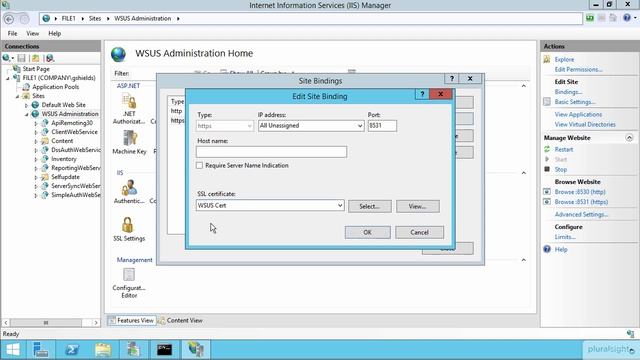
Task: Click the Back navigation arrow
Action: (9, 19)
